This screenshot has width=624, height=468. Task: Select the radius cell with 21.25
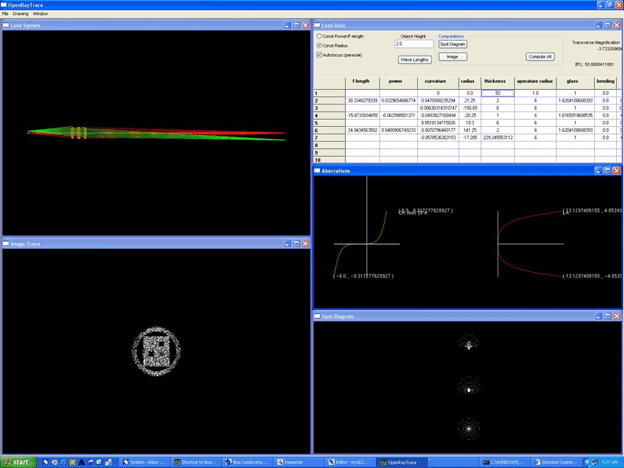470,101
